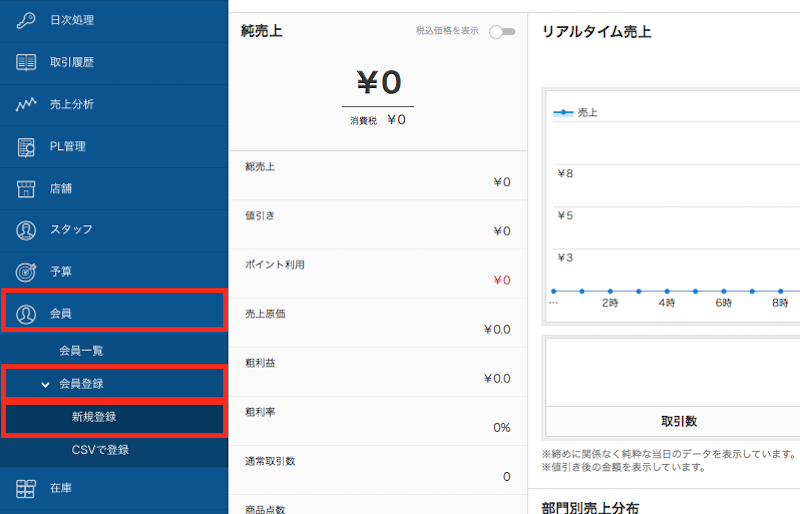Click 会員登録 submenu label
Viewport: 800px width, 514px height.
coord(81,384)
